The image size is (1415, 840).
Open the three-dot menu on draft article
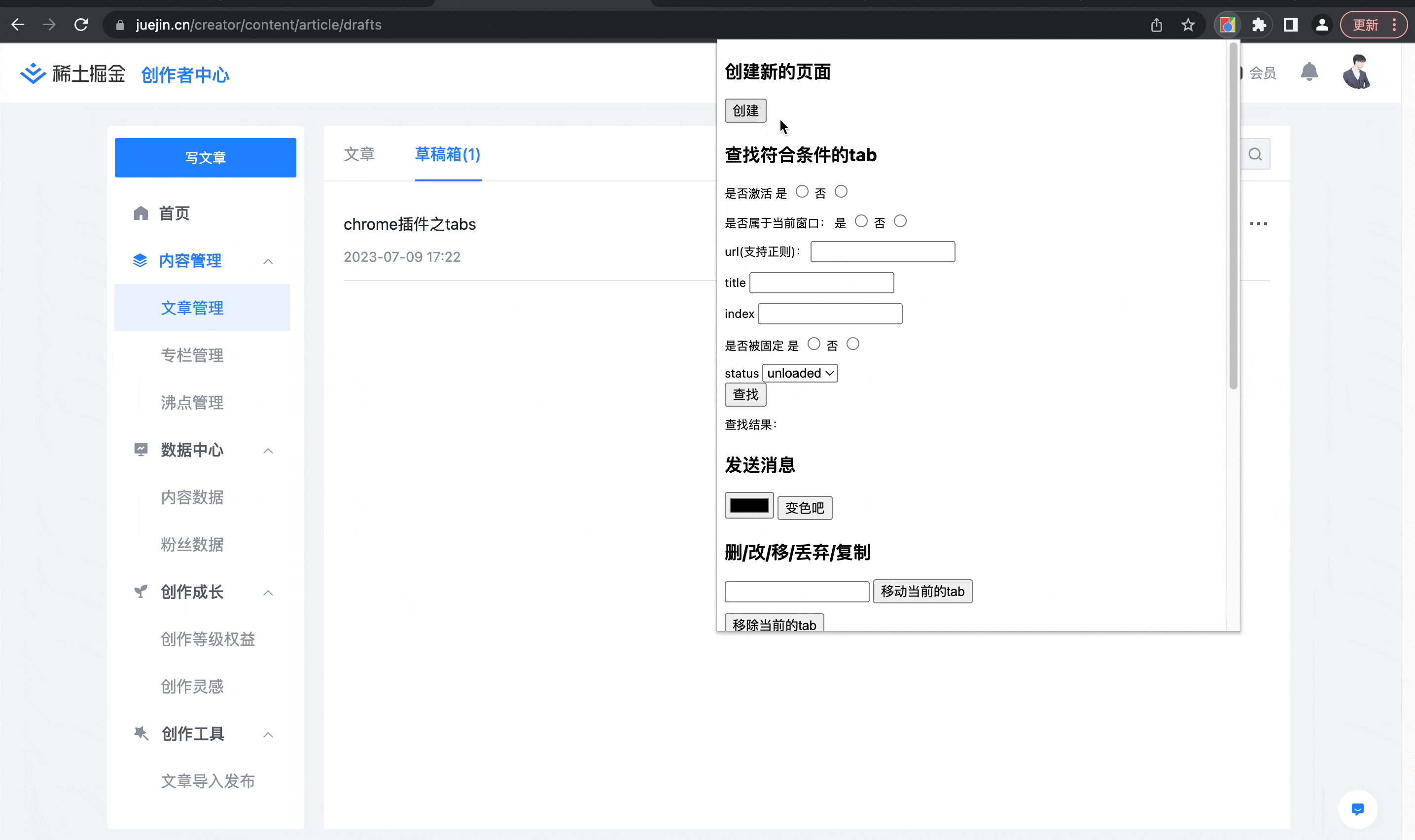1258,224
